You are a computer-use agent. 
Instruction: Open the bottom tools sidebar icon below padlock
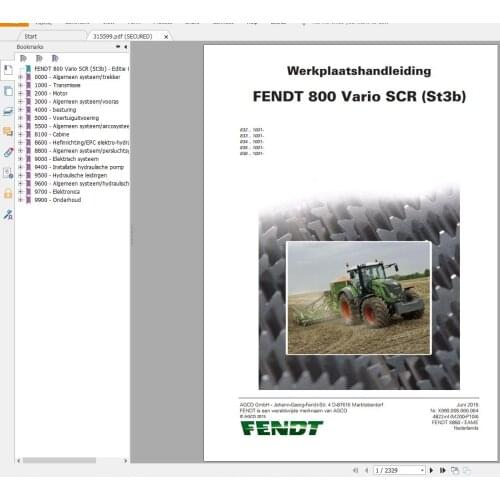click(8, 215)
